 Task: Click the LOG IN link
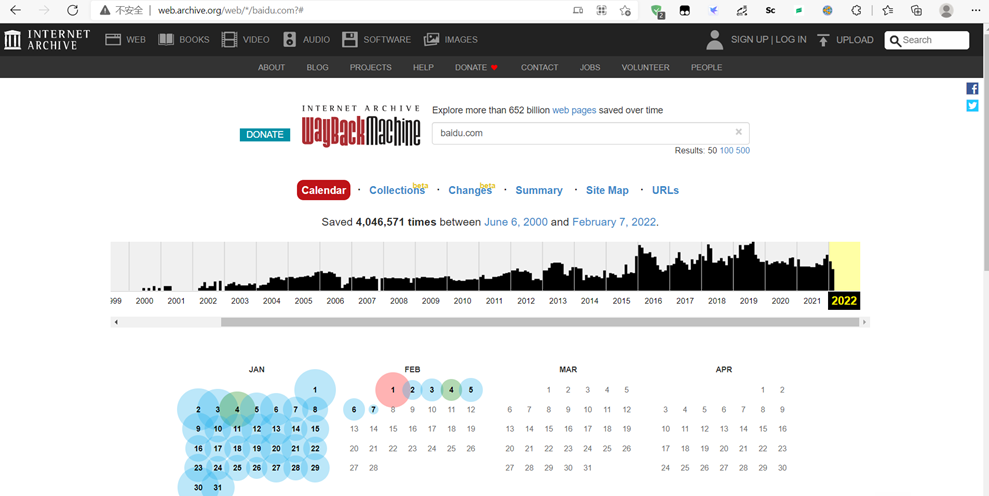(x=791, y=39)
